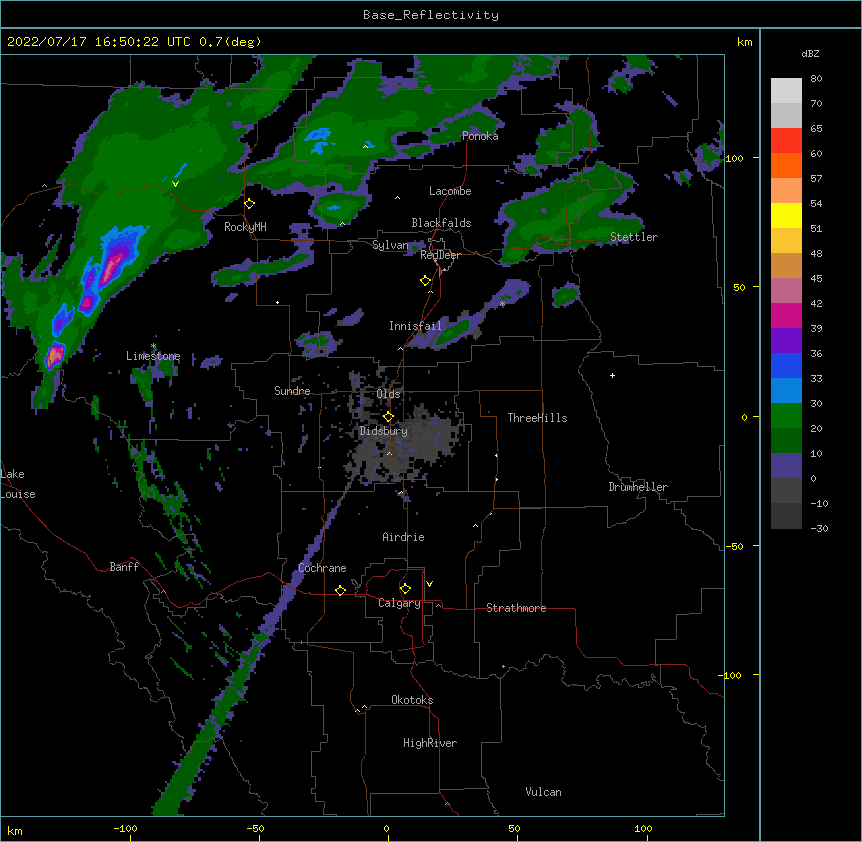The image size is (862, 842).
Task: Click the Airdrie label
Action: click(x=403, y=537)
